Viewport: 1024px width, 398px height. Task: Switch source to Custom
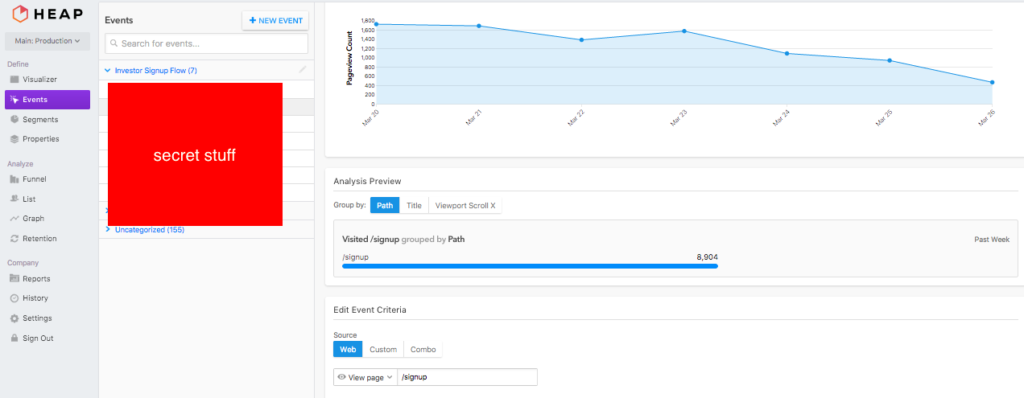[383, 350]
